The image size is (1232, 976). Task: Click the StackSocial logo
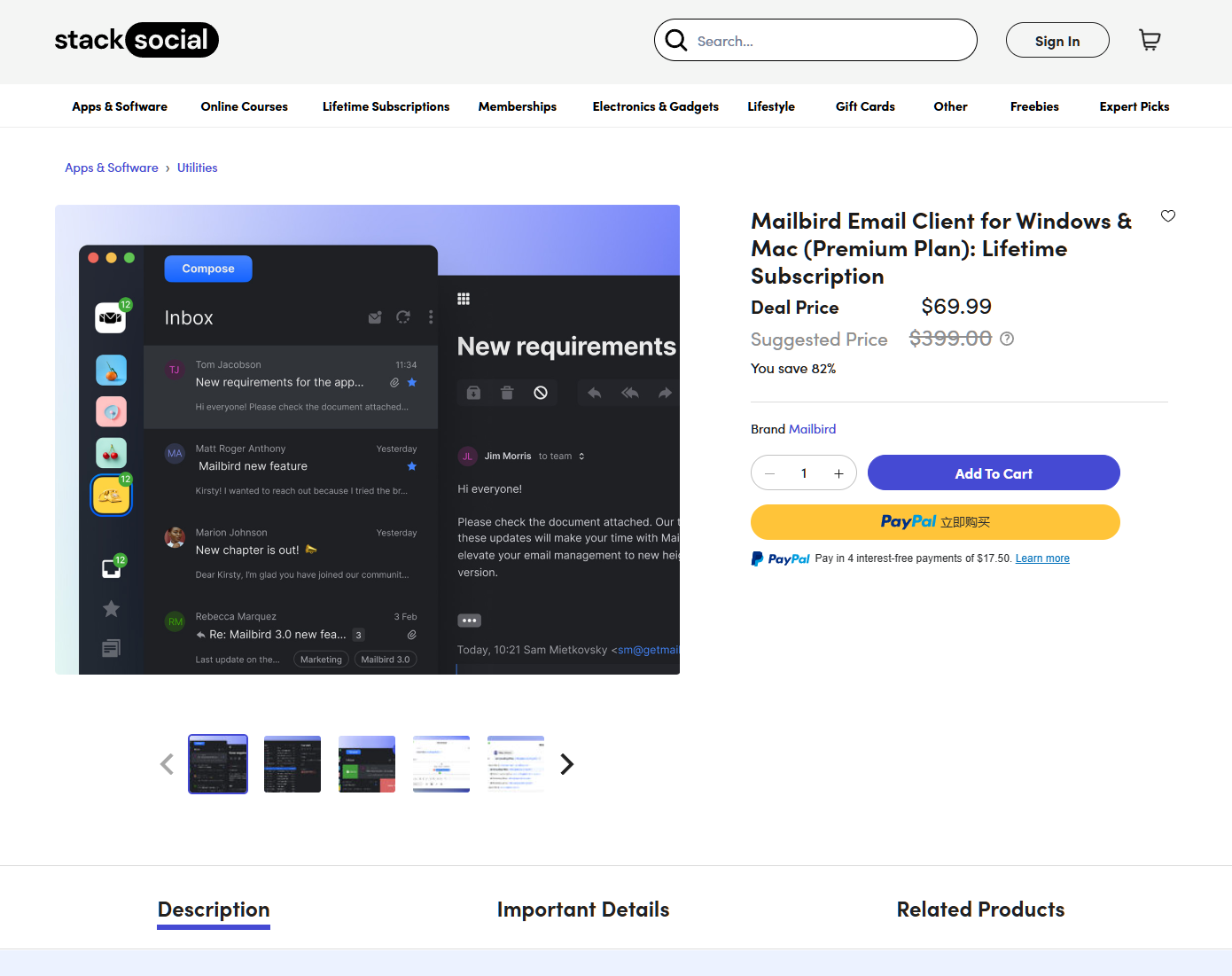tap(136, 40)
